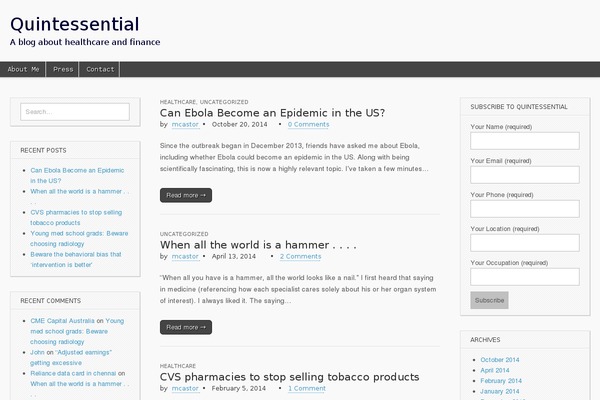The height and width of the screenshot is (400, 600).
Task: Open mcastor author link on hammer post
Action: pyautogui.click(x=185, y=256)
